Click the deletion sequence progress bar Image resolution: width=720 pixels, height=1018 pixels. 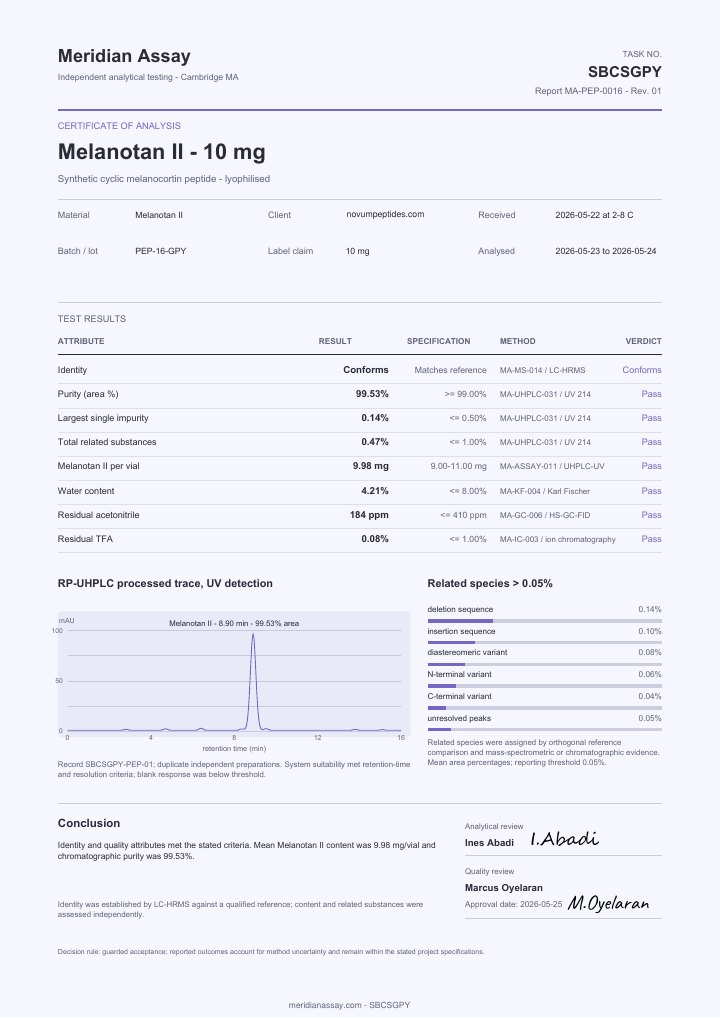[x=544, y=621]
